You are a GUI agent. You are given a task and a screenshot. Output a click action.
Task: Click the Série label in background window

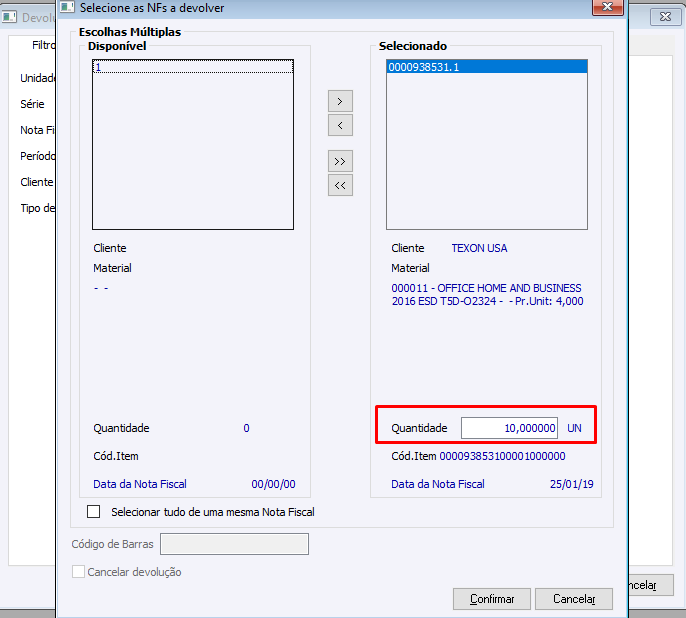pyautogui.click(x=32, y=104)
